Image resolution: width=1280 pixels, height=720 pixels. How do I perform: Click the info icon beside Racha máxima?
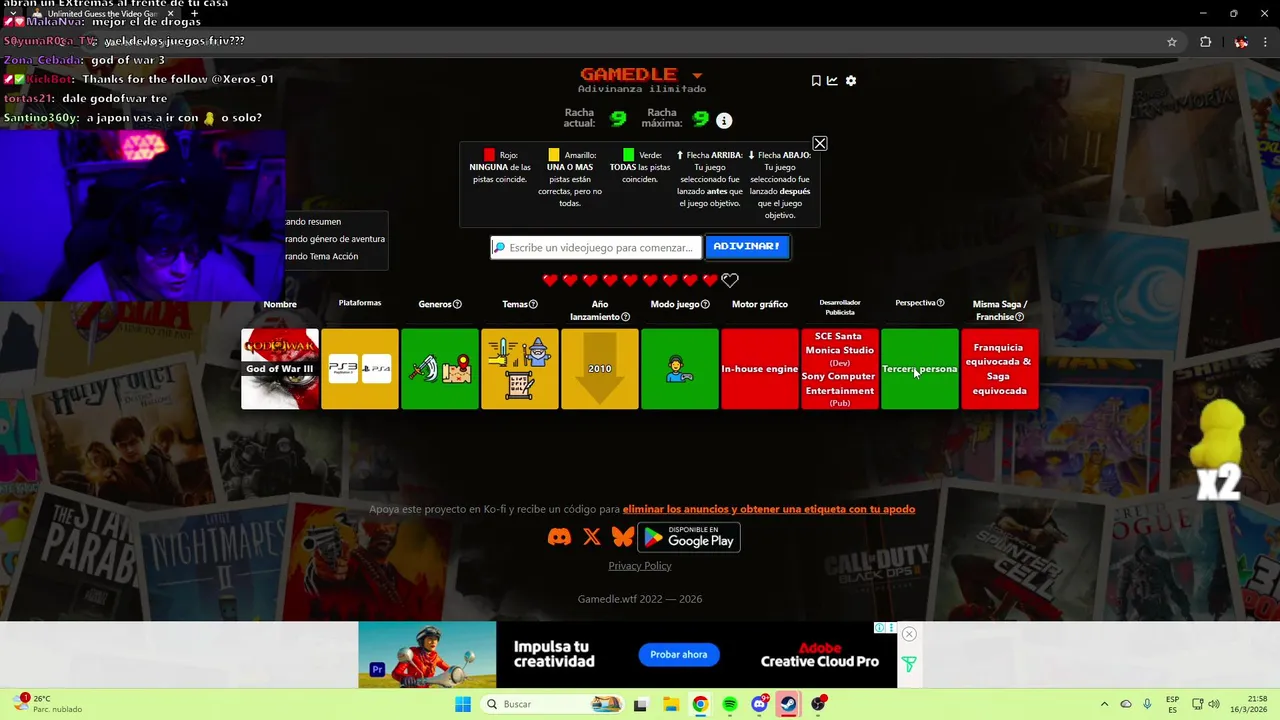pos(724,120)
